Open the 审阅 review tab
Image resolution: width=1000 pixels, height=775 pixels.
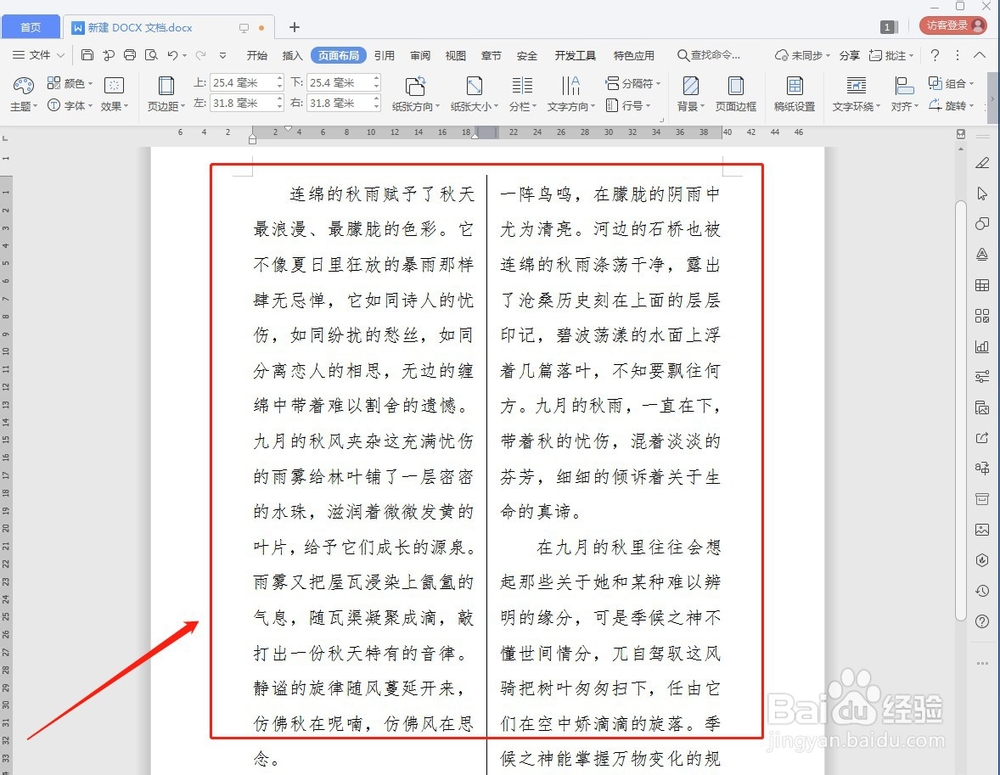point(420,56)
